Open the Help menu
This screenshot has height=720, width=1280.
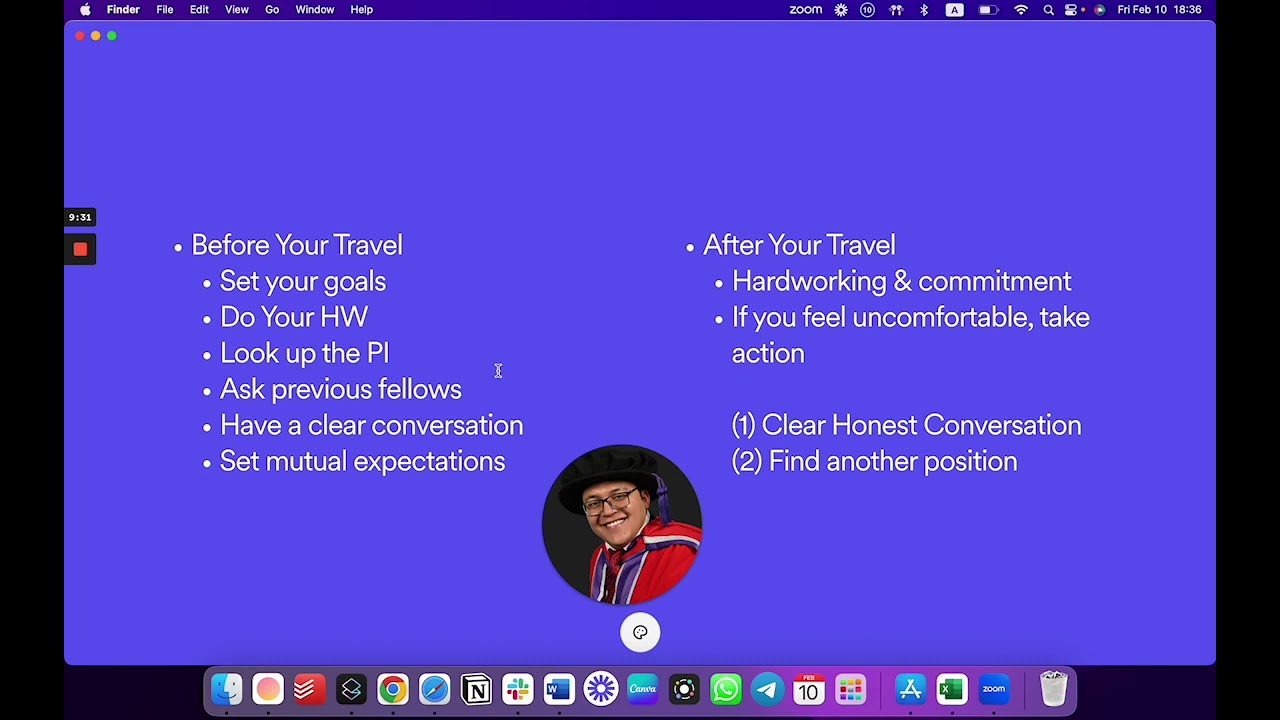pyautogui.click(x=361, y=10)
